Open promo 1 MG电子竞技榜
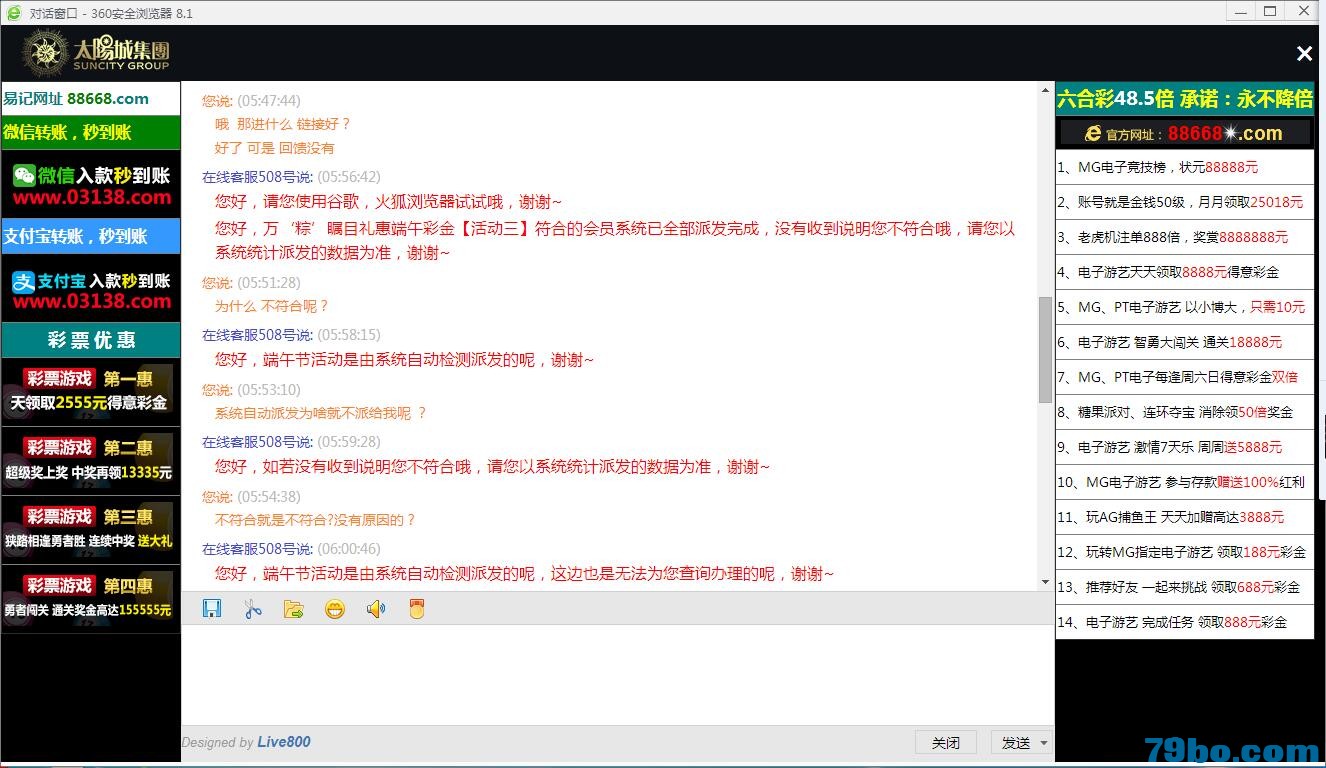The width and height of the screenshot is (1326, 768). 1185,167
